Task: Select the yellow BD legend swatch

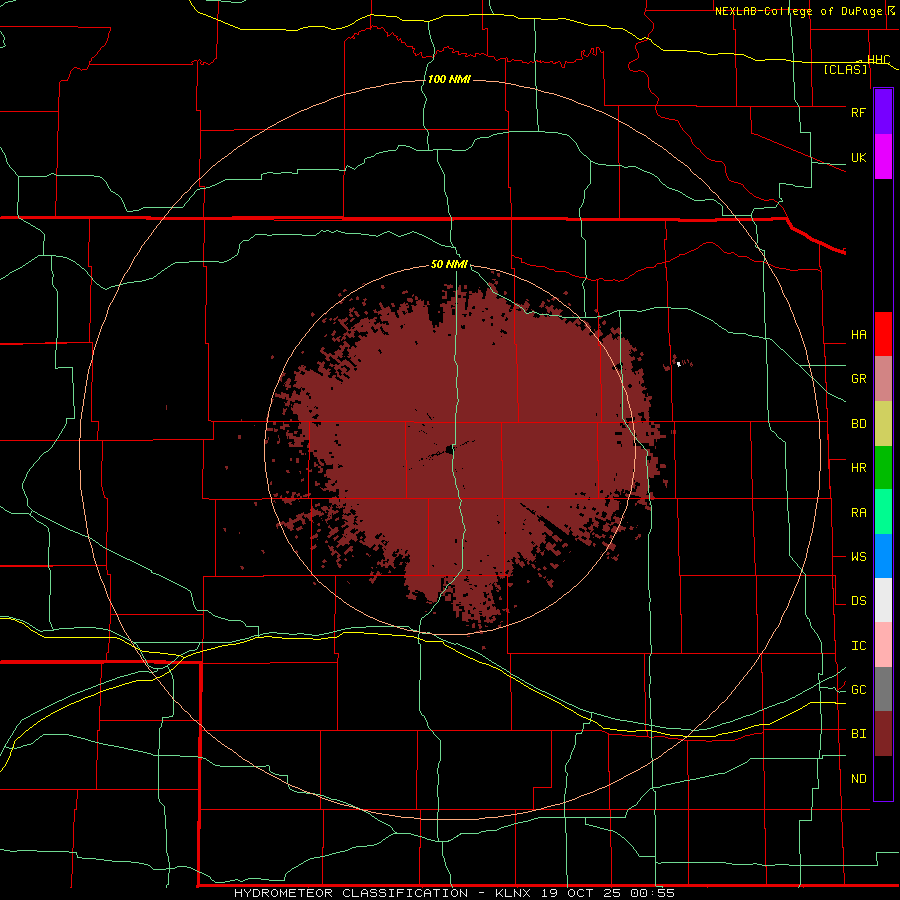Action: [883, 424]
